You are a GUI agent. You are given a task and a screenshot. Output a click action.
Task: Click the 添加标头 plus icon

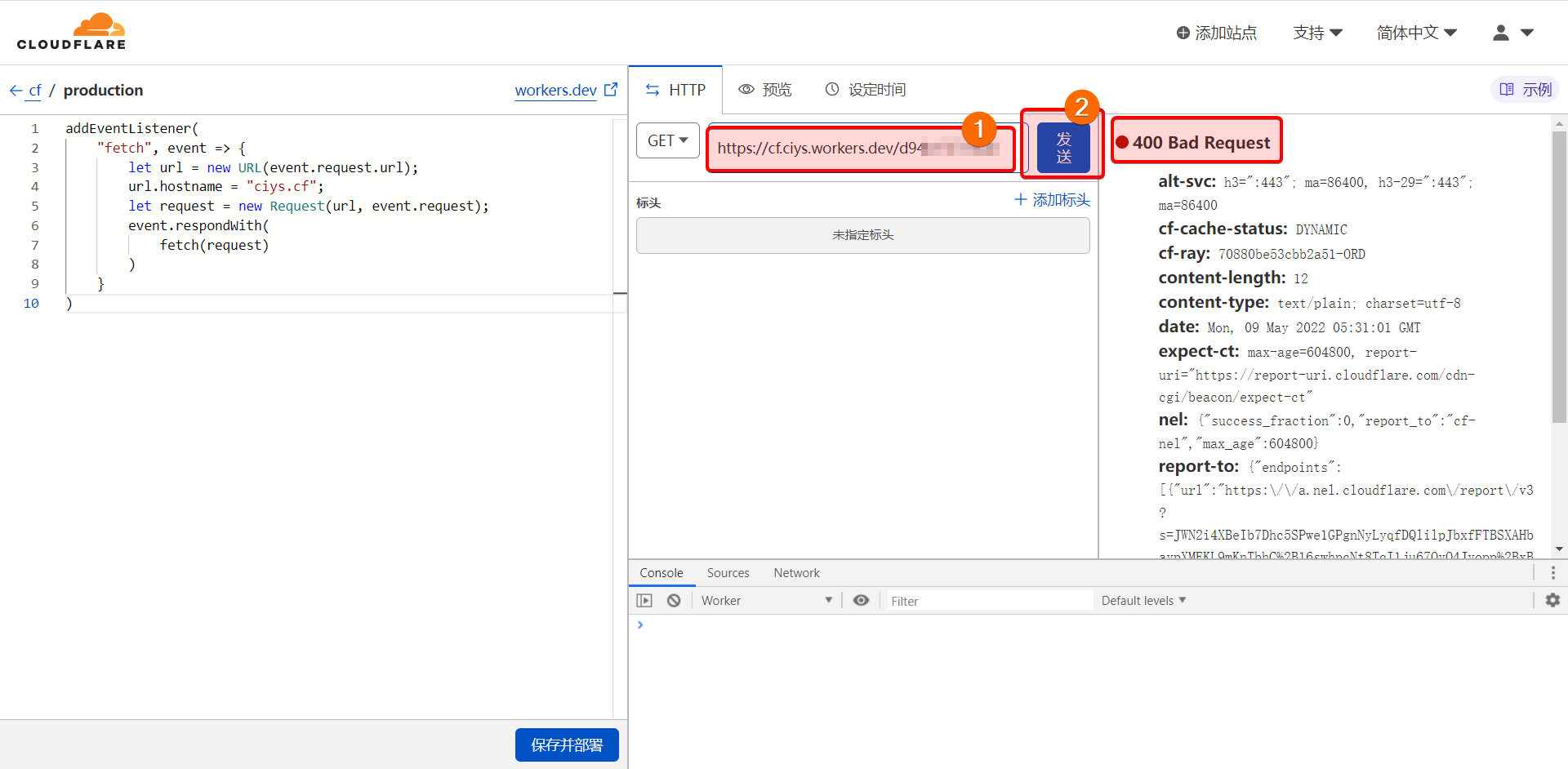(1020, 199)
